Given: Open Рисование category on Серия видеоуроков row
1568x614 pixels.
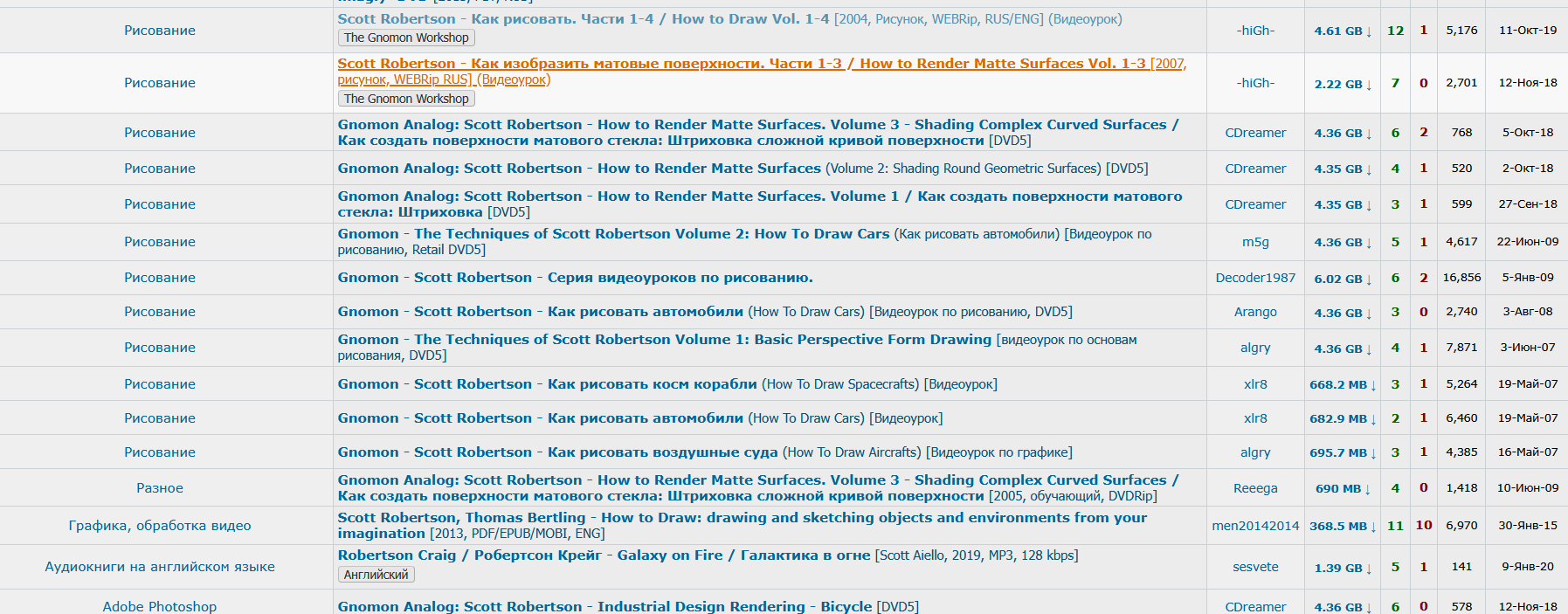Looking at the screenshot, I should (160, 278).
